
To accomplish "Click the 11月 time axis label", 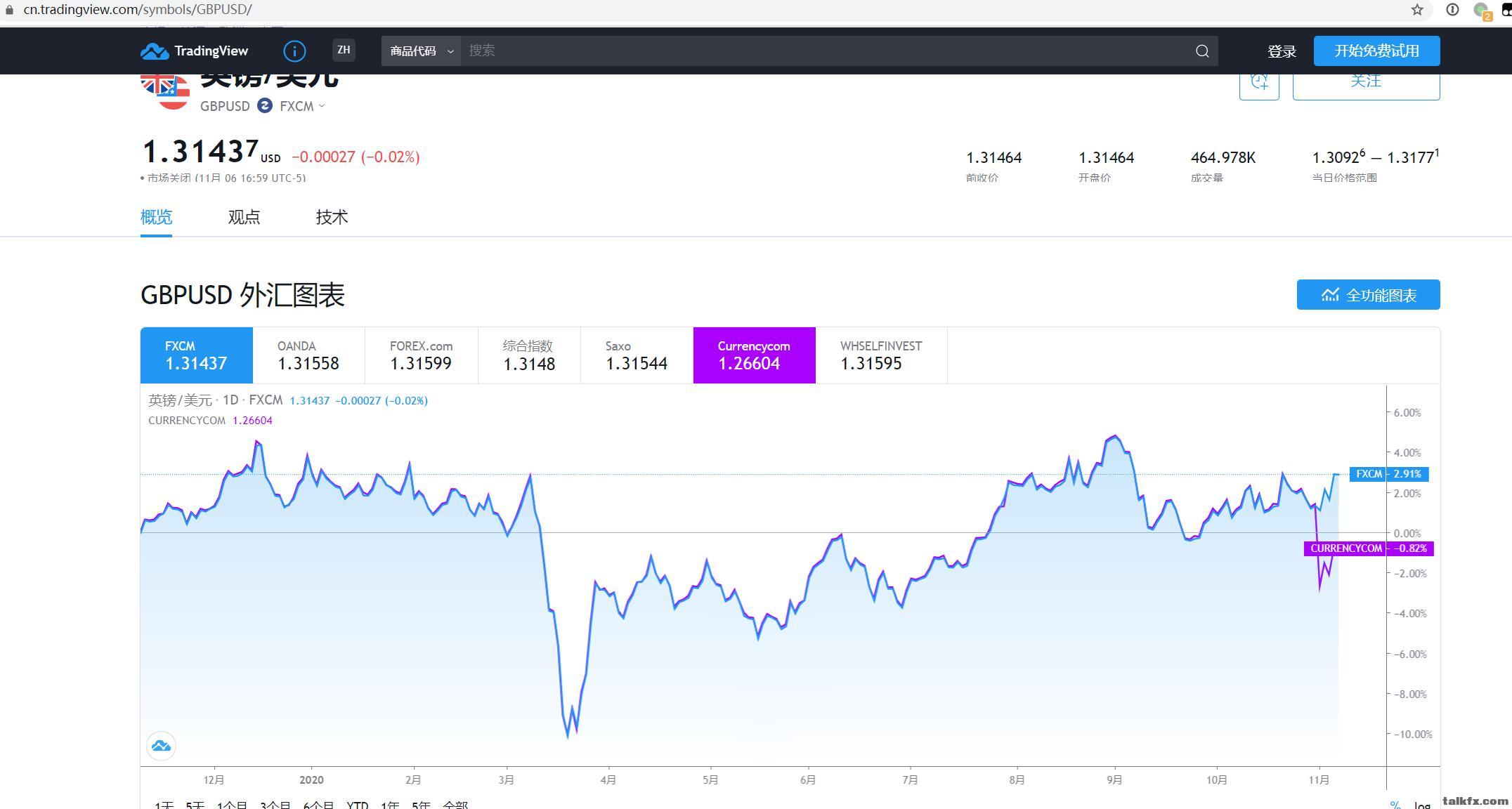I will coord(1319,780).
